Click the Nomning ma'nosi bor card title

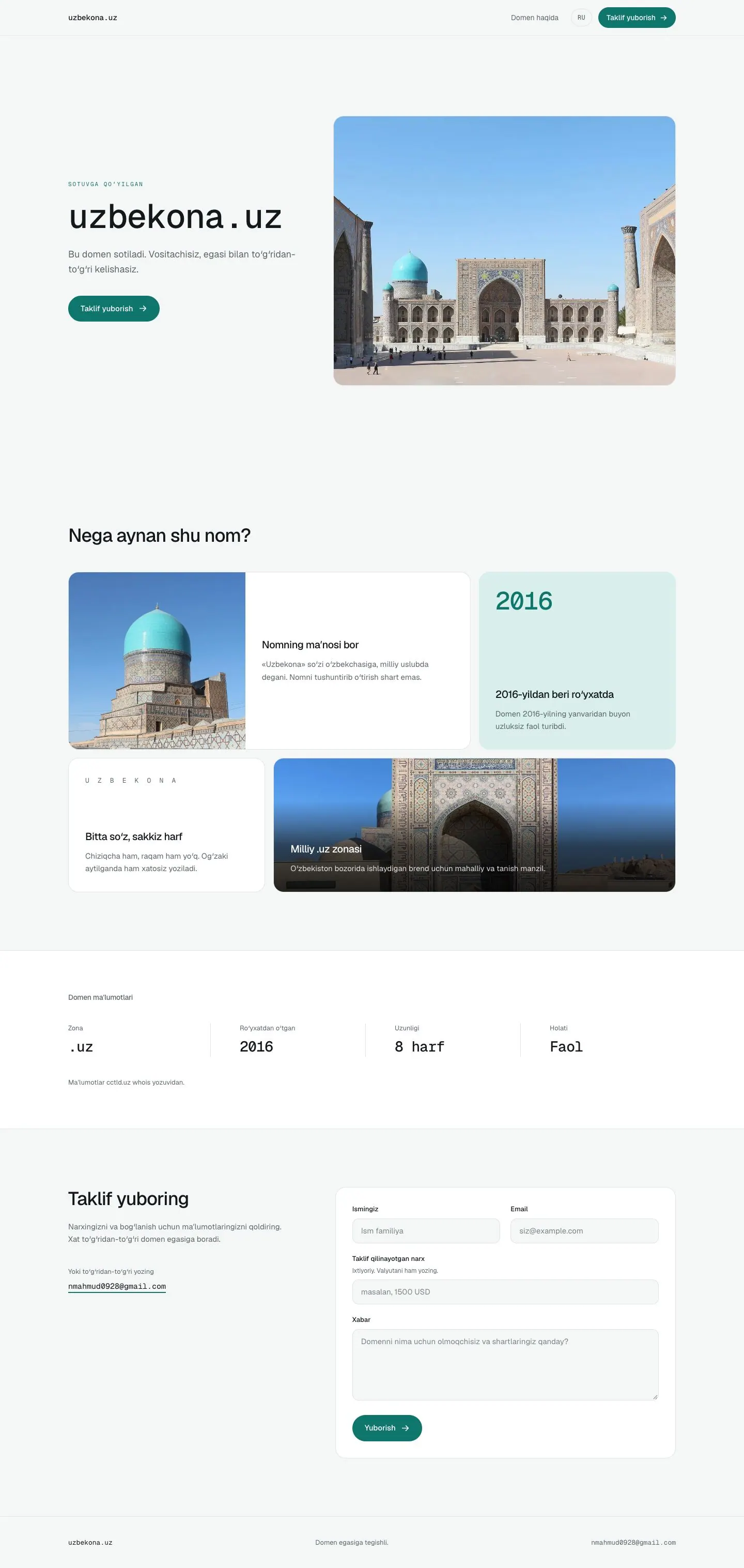tap(310, 645)
